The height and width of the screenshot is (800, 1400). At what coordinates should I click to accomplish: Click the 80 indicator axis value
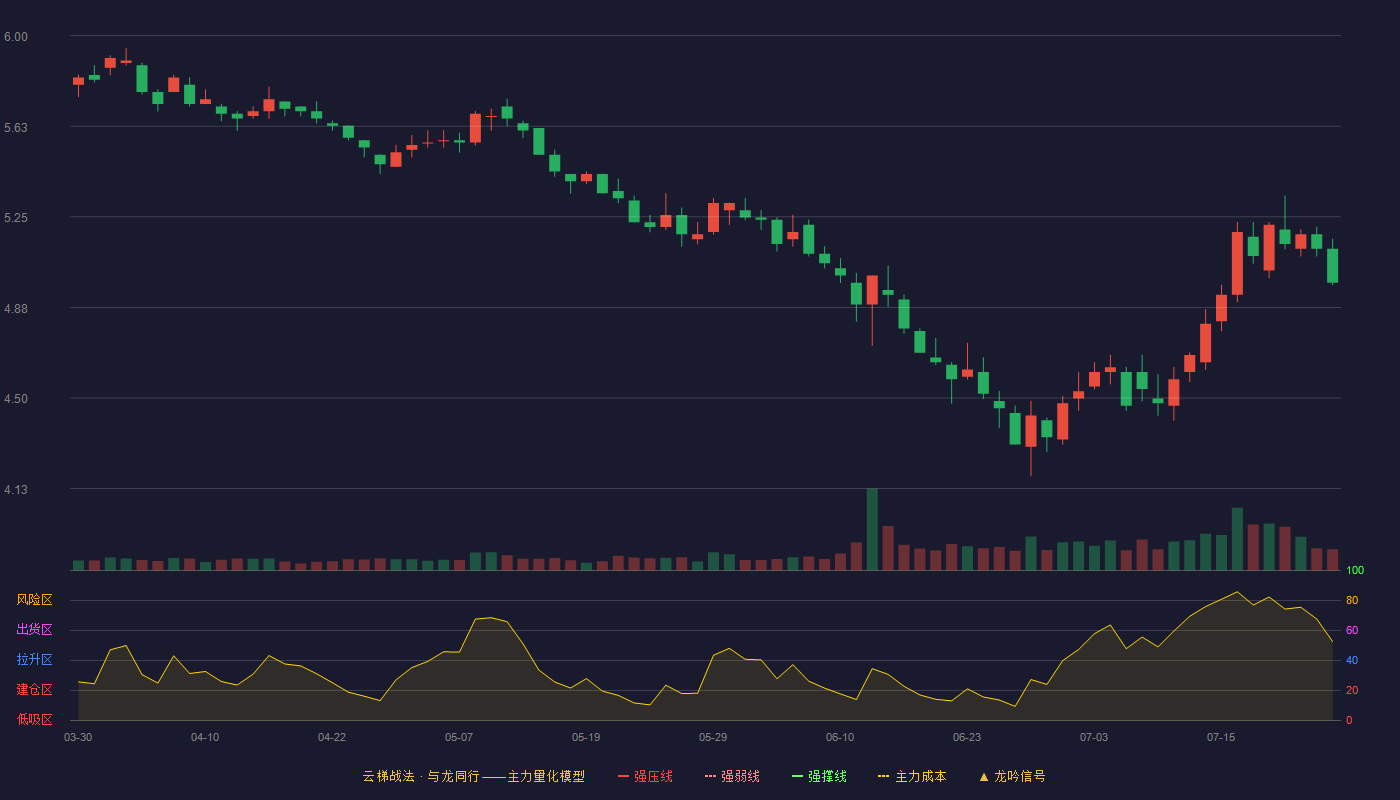pyautogui.click(x=1352, y=600)
